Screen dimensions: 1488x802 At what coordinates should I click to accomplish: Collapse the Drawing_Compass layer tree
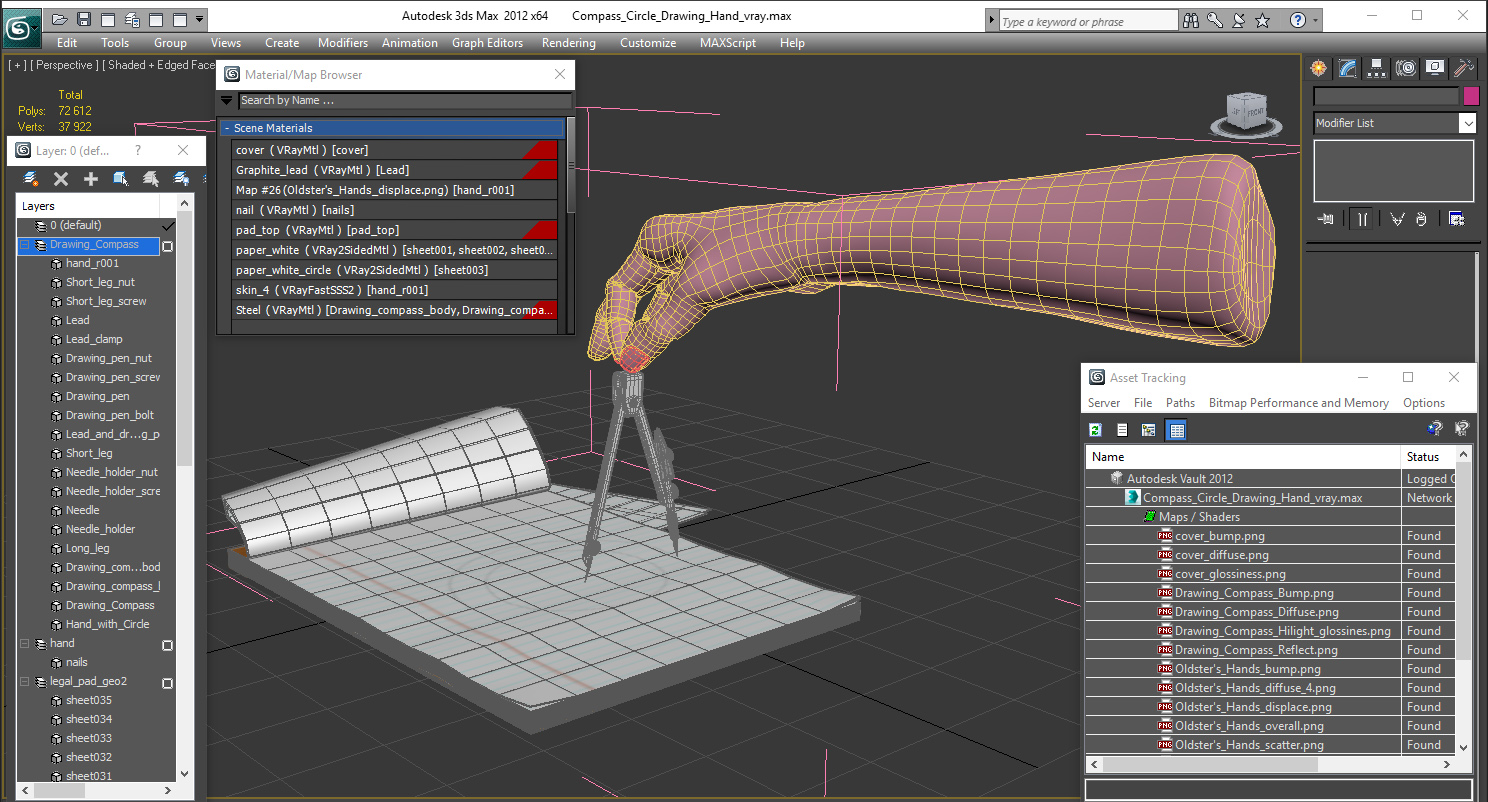pos(25,245)
